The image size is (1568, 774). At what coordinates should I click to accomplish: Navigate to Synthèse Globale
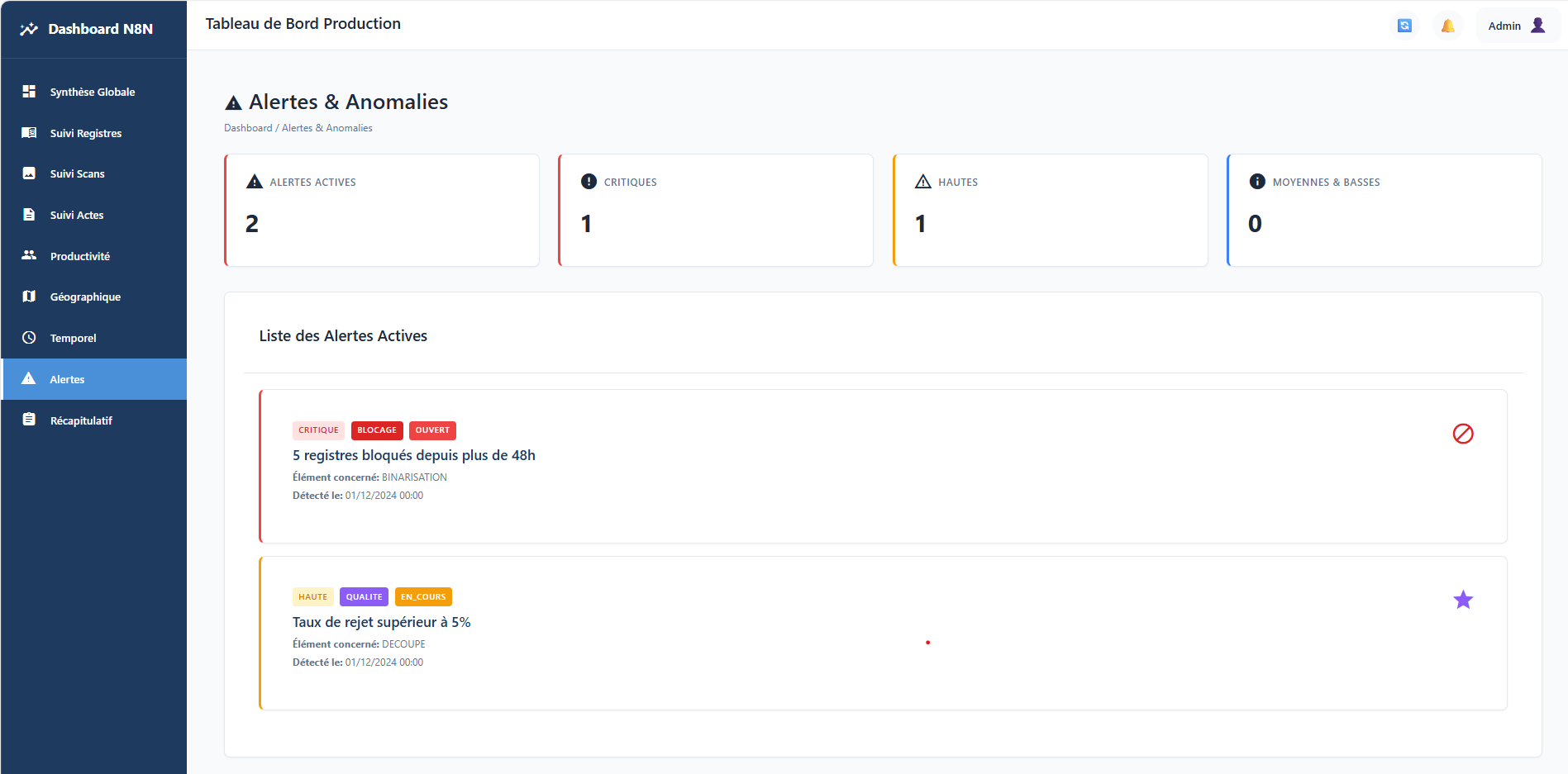pos(93,92)
